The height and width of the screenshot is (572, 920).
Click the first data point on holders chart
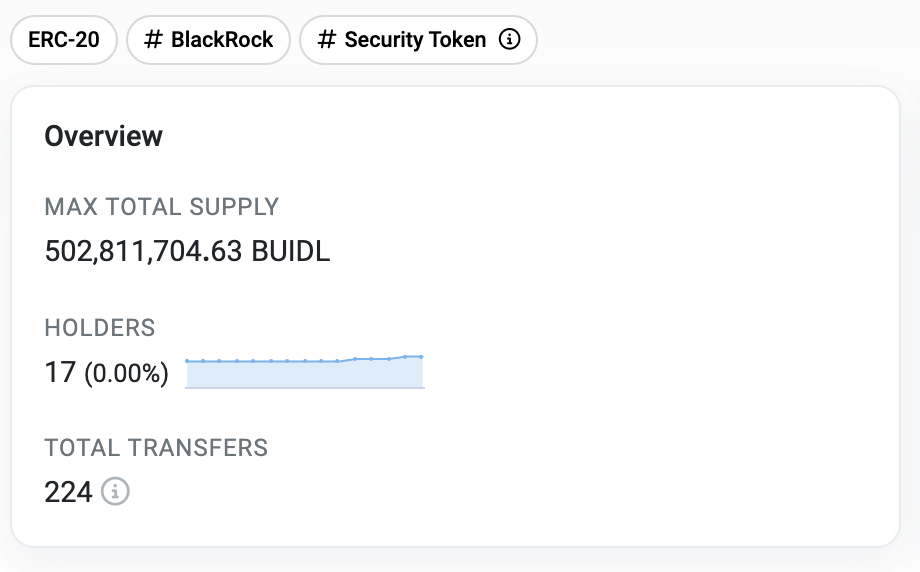pos(187,361)
